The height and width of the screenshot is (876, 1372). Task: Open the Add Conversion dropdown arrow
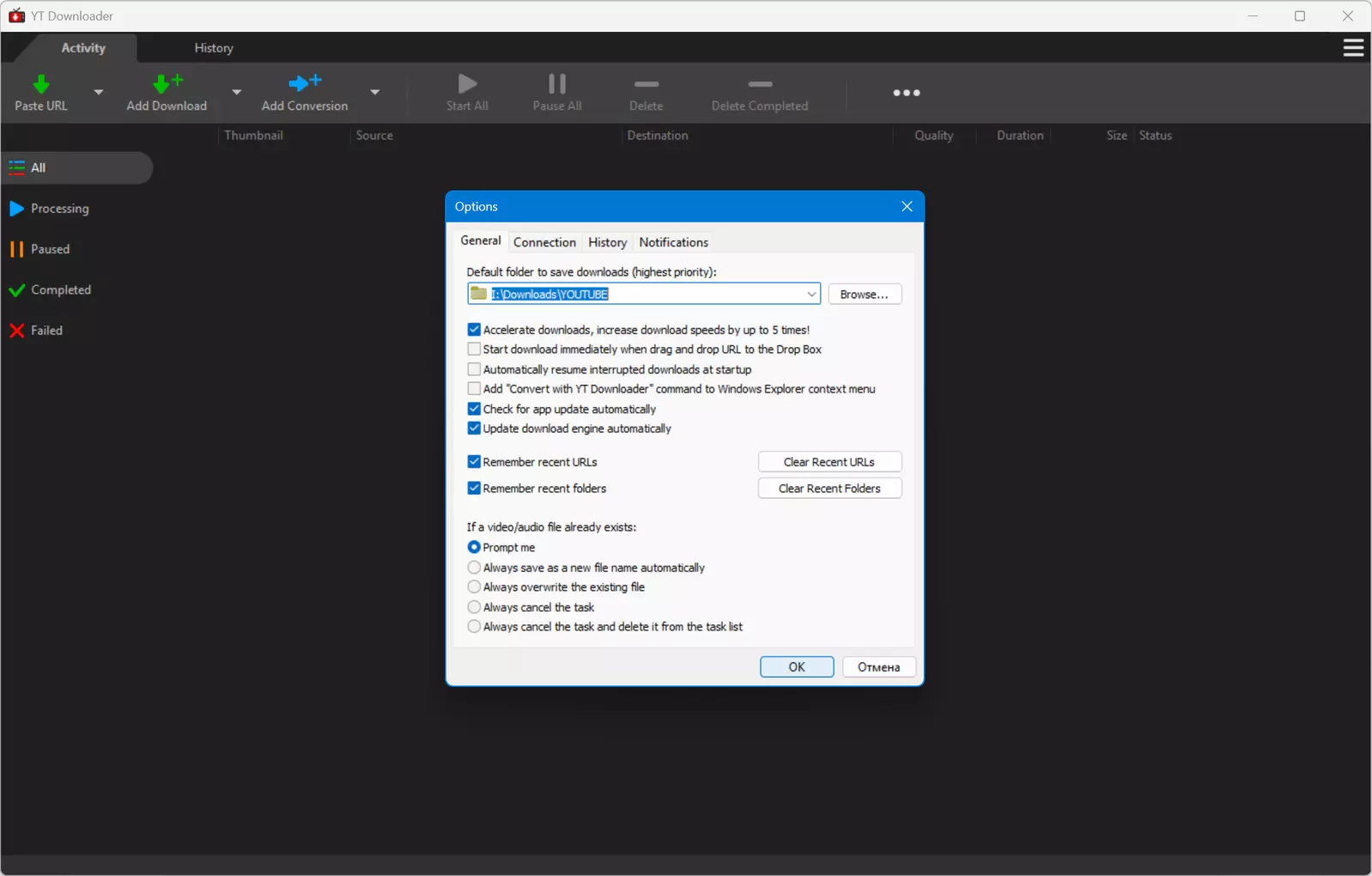click(374, 92)
